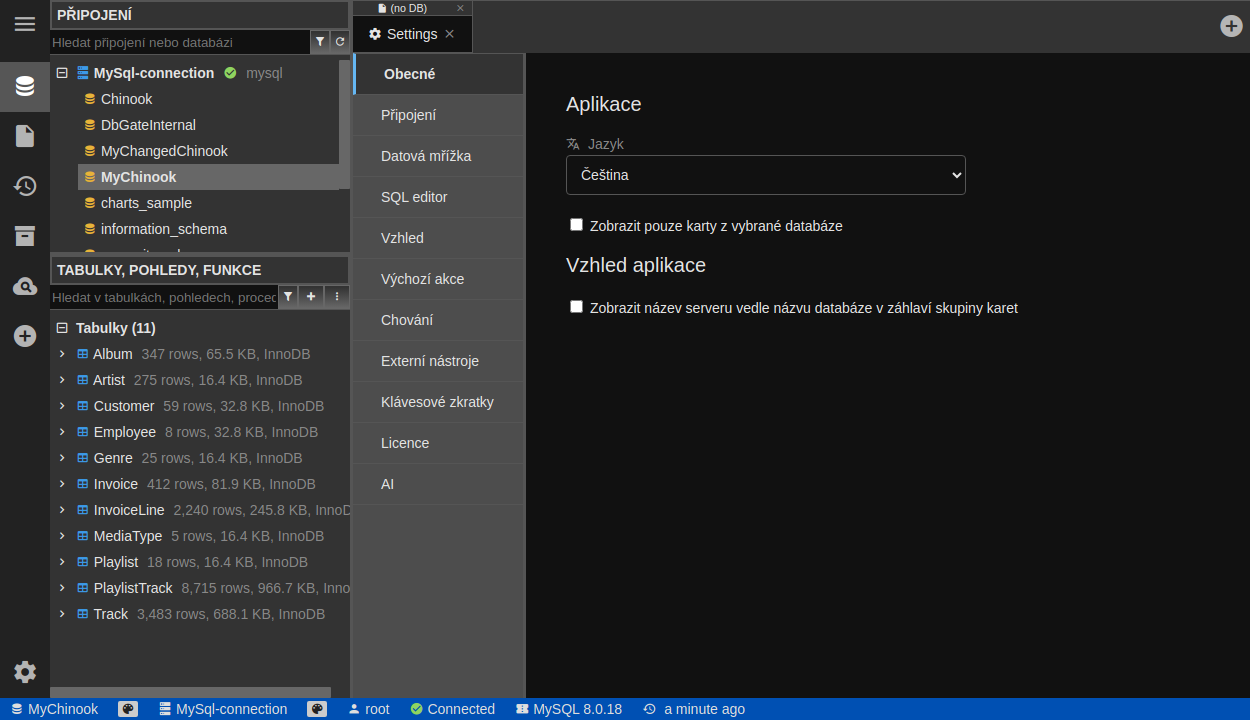Click the add new tab plus icon
This screenshot has width=1250, height=720.
pos(1231,26)
